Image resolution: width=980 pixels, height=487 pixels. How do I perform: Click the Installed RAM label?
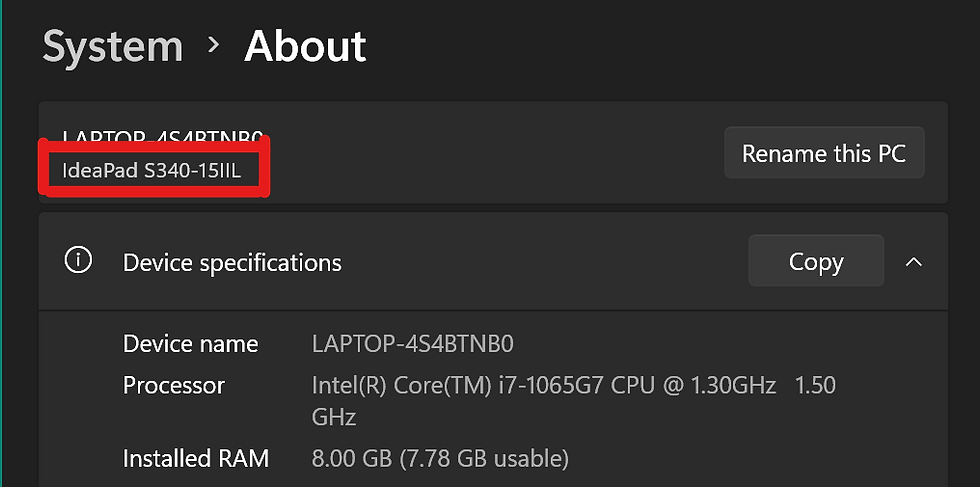pos(196,459)
